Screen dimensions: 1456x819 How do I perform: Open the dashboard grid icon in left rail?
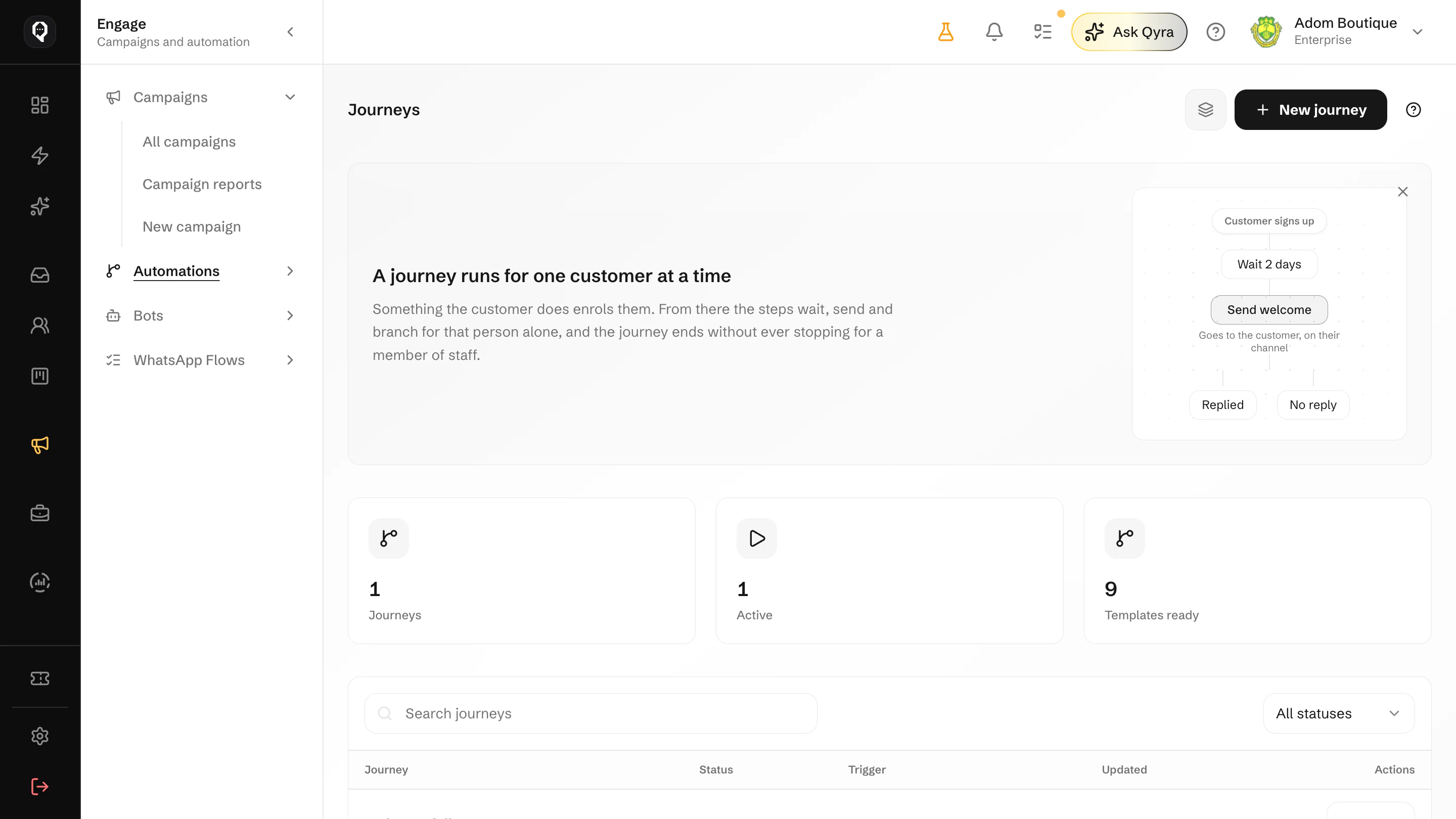(x=39, y=105)
